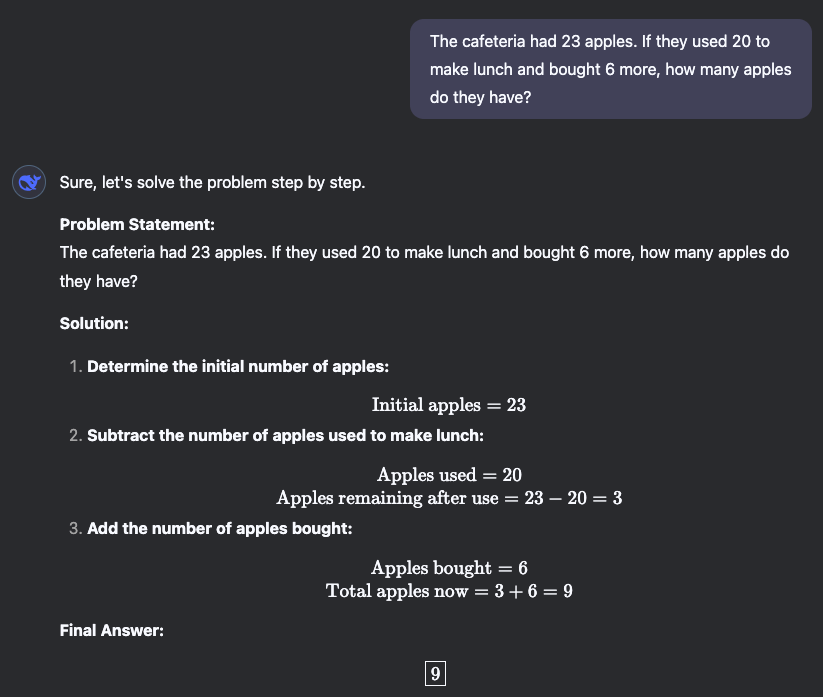Click "Sure, let's solve the problem" intro line
The image size is (823, 697).
pyautogui.click(x=212, y=183)
